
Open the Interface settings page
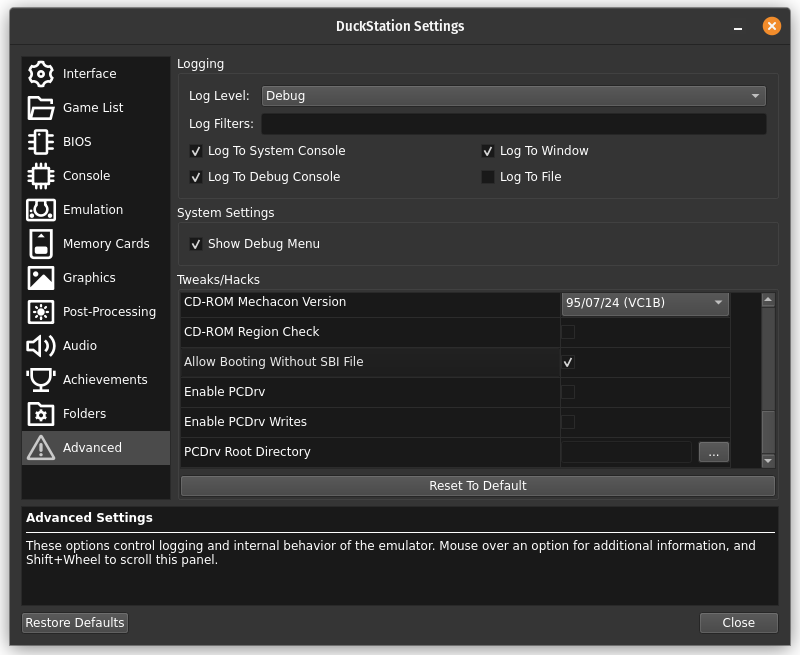pyautogui.click(x=89, y=74)
